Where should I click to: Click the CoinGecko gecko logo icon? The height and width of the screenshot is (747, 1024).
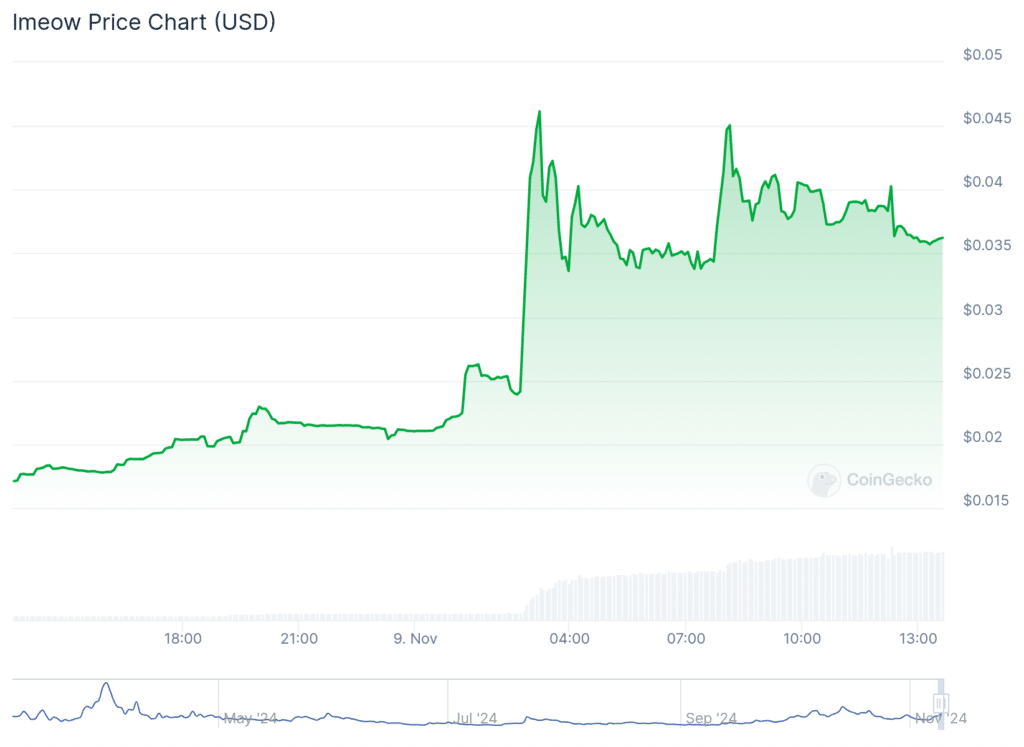(823, 480)
